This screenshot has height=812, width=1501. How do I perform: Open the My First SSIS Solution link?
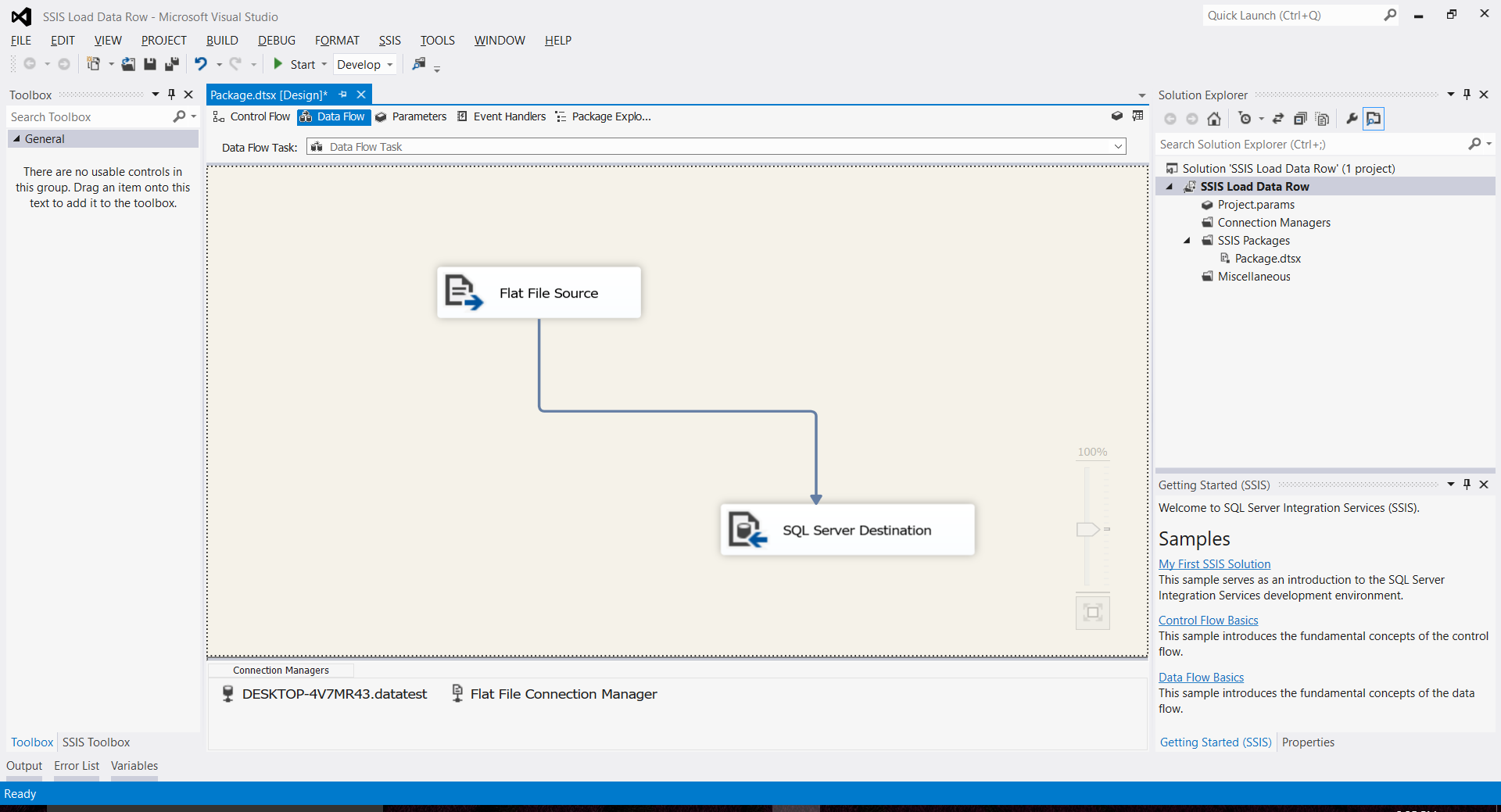pos(1214,564)
